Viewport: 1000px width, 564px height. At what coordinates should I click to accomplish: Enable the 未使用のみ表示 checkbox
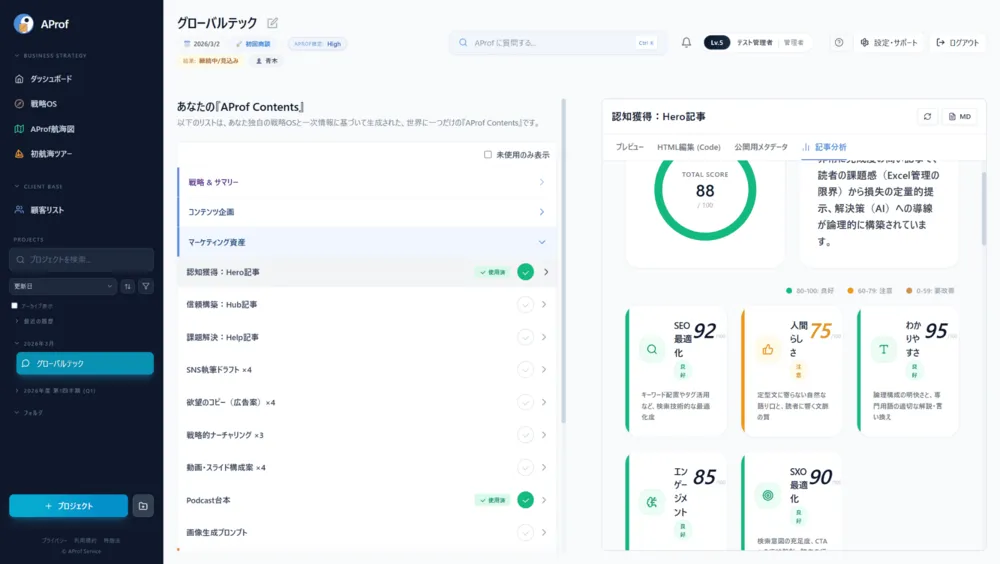pos(488,155)
